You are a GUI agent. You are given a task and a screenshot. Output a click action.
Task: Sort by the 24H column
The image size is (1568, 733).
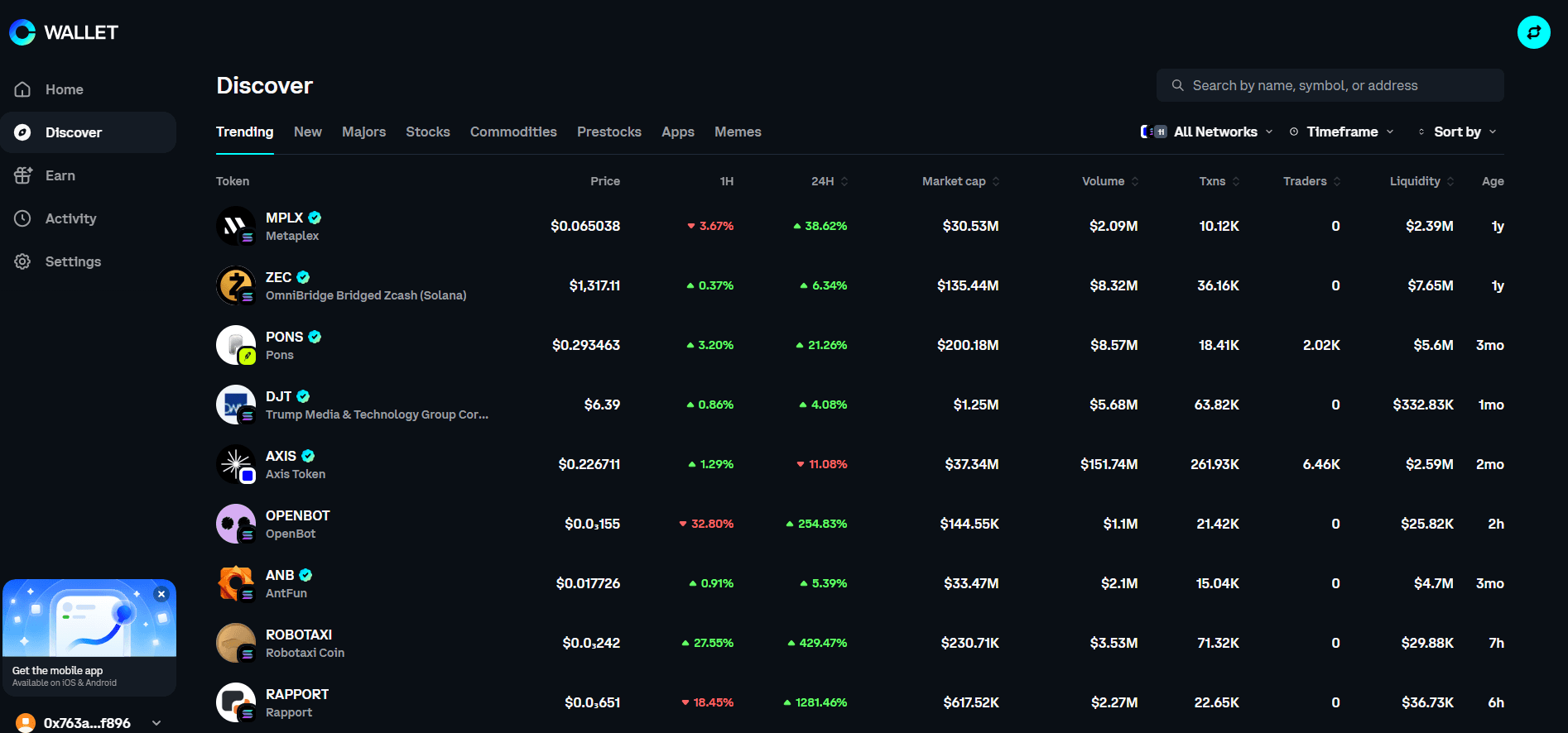click(830, 181)
